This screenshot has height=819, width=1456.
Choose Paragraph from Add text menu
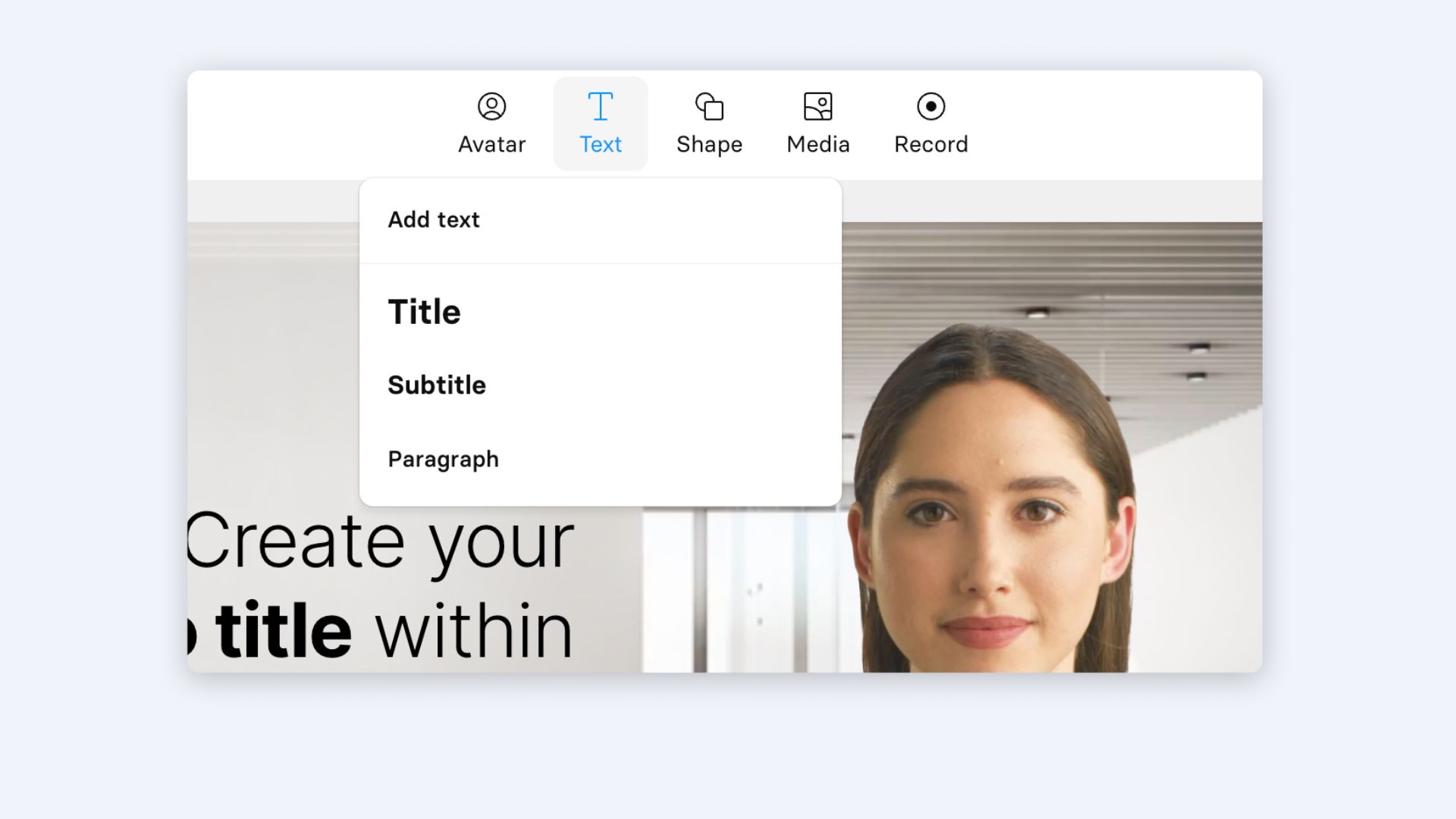click(x=443, y=459)
